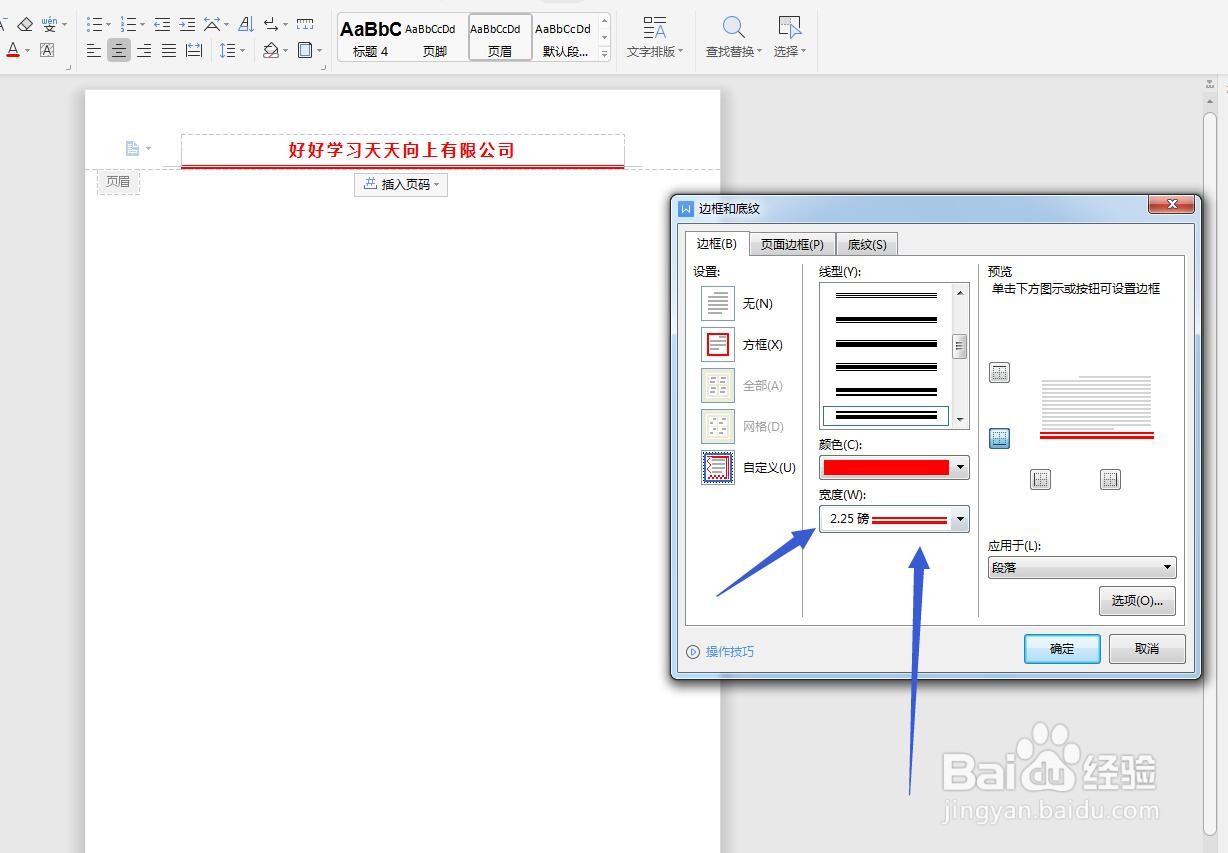Select the justify alignment icon
The height and width of the screenshot is (853, 1228).
click(168, 51)
